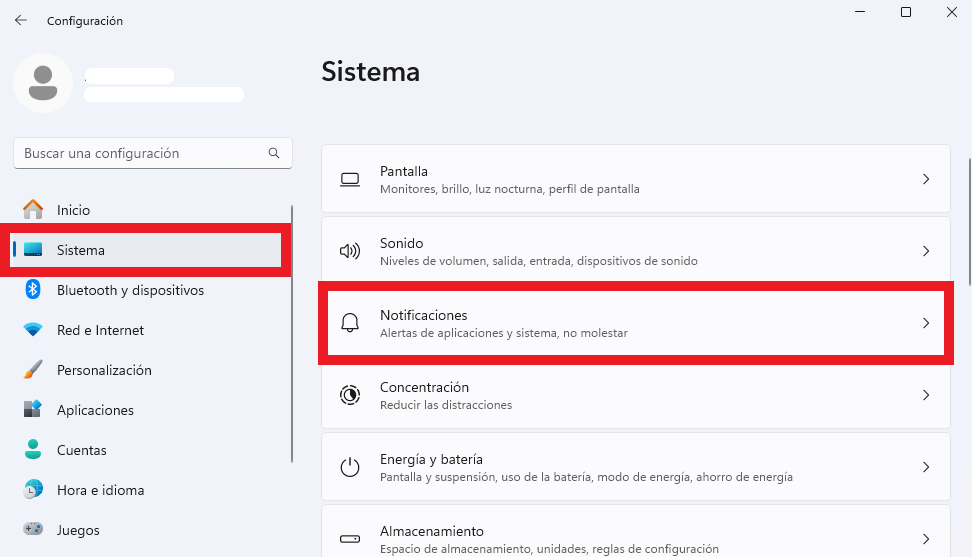Open Personalización paintbrush icon

click(33, 370)
